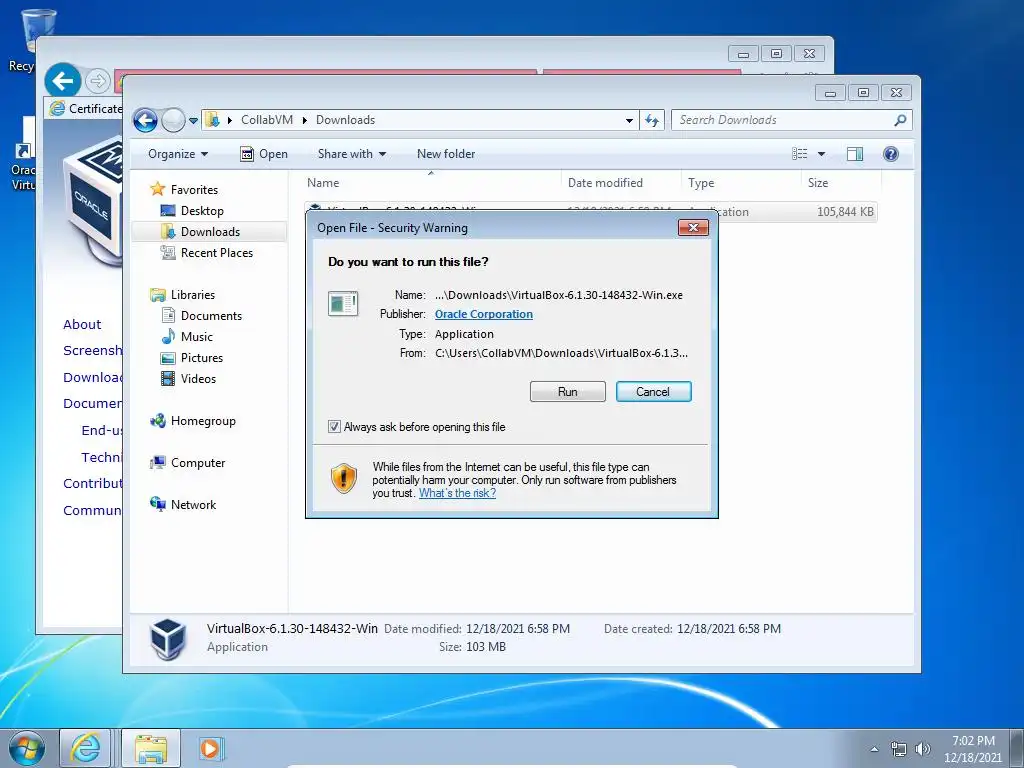Click Run in the security warning
The image size is (1024, 768).
568,392
